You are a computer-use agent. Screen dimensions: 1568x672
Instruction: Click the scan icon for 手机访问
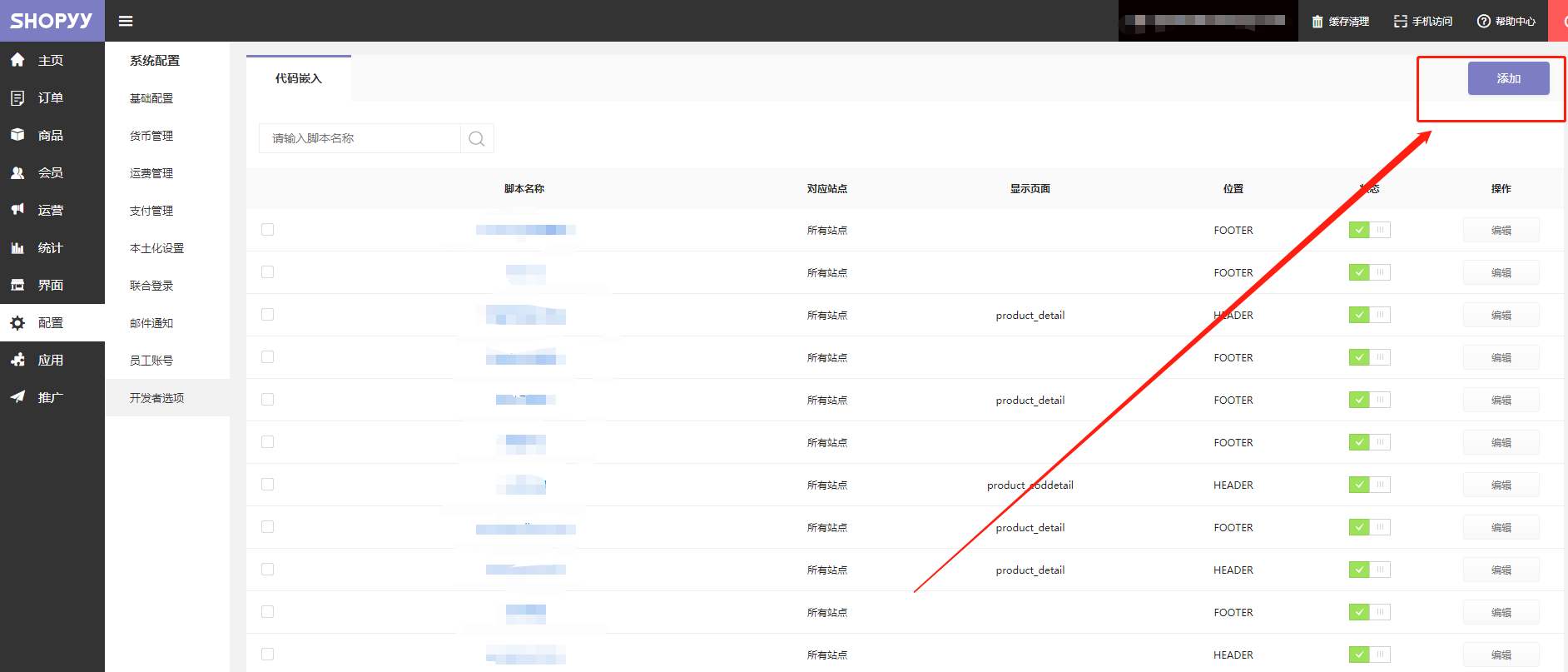(1401, 21)
